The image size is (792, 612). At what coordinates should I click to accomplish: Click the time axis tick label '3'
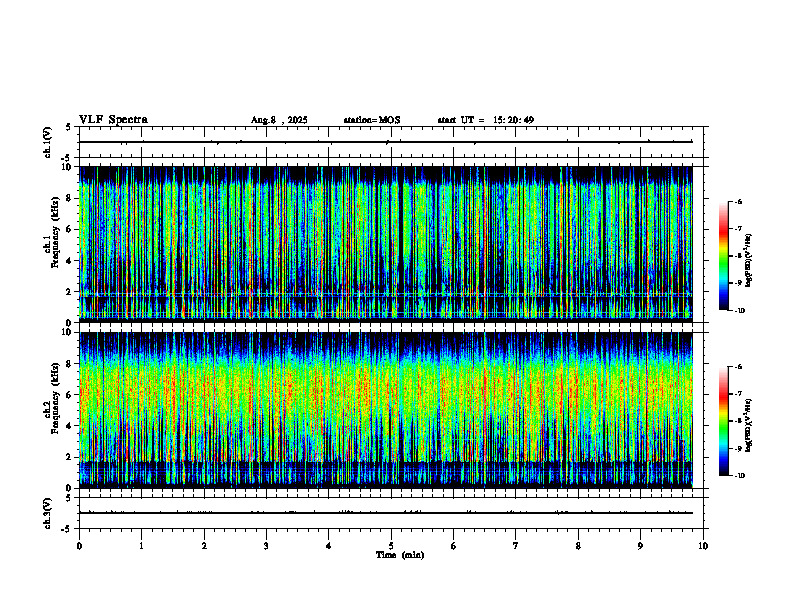pyautogui.click(x=266, y=546)
